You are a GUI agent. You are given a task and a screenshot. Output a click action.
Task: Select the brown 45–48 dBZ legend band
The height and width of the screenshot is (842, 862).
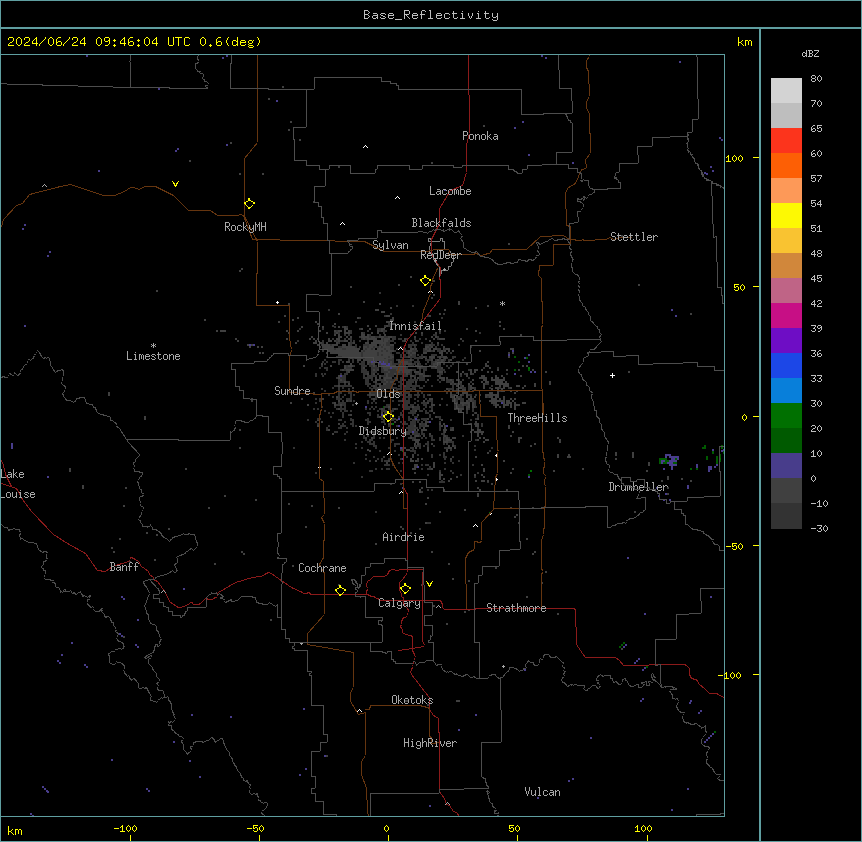pos(786,265)
